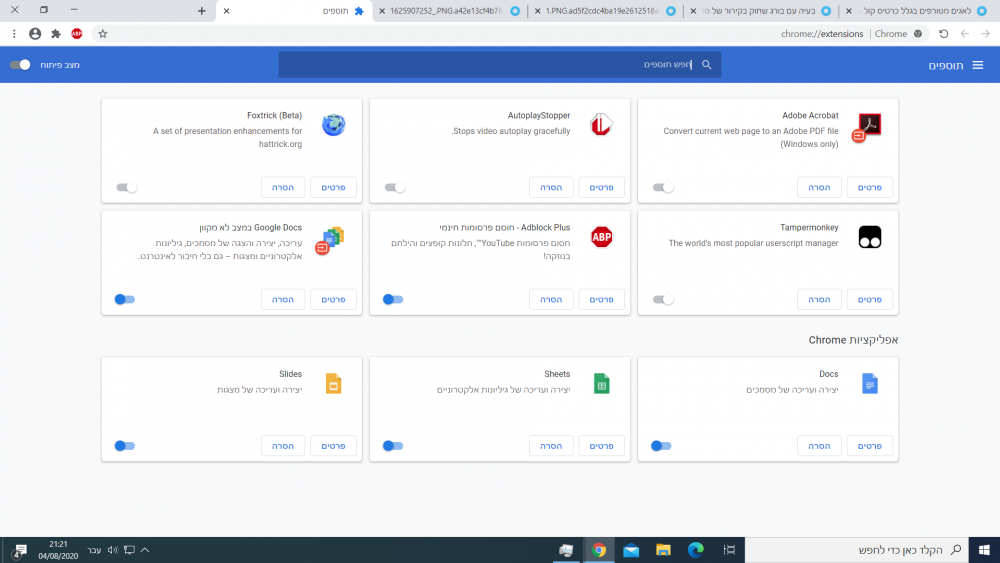The height and width of the screenshot is (563, 1000).
Task: Open a new tab with plus button
Action: (202, 11)
